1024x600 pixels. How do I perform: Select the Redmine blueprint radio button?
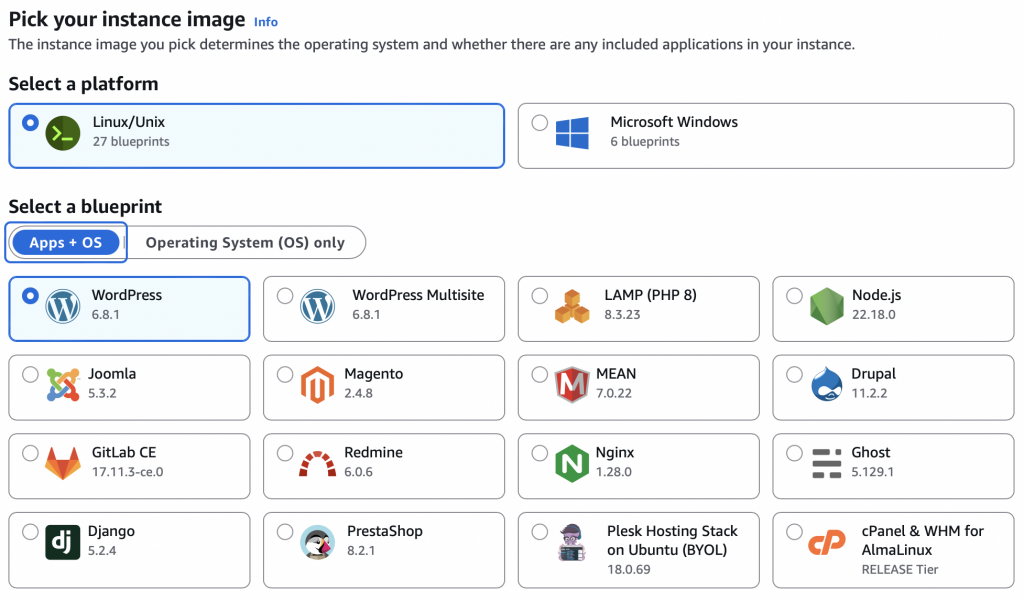285,453
